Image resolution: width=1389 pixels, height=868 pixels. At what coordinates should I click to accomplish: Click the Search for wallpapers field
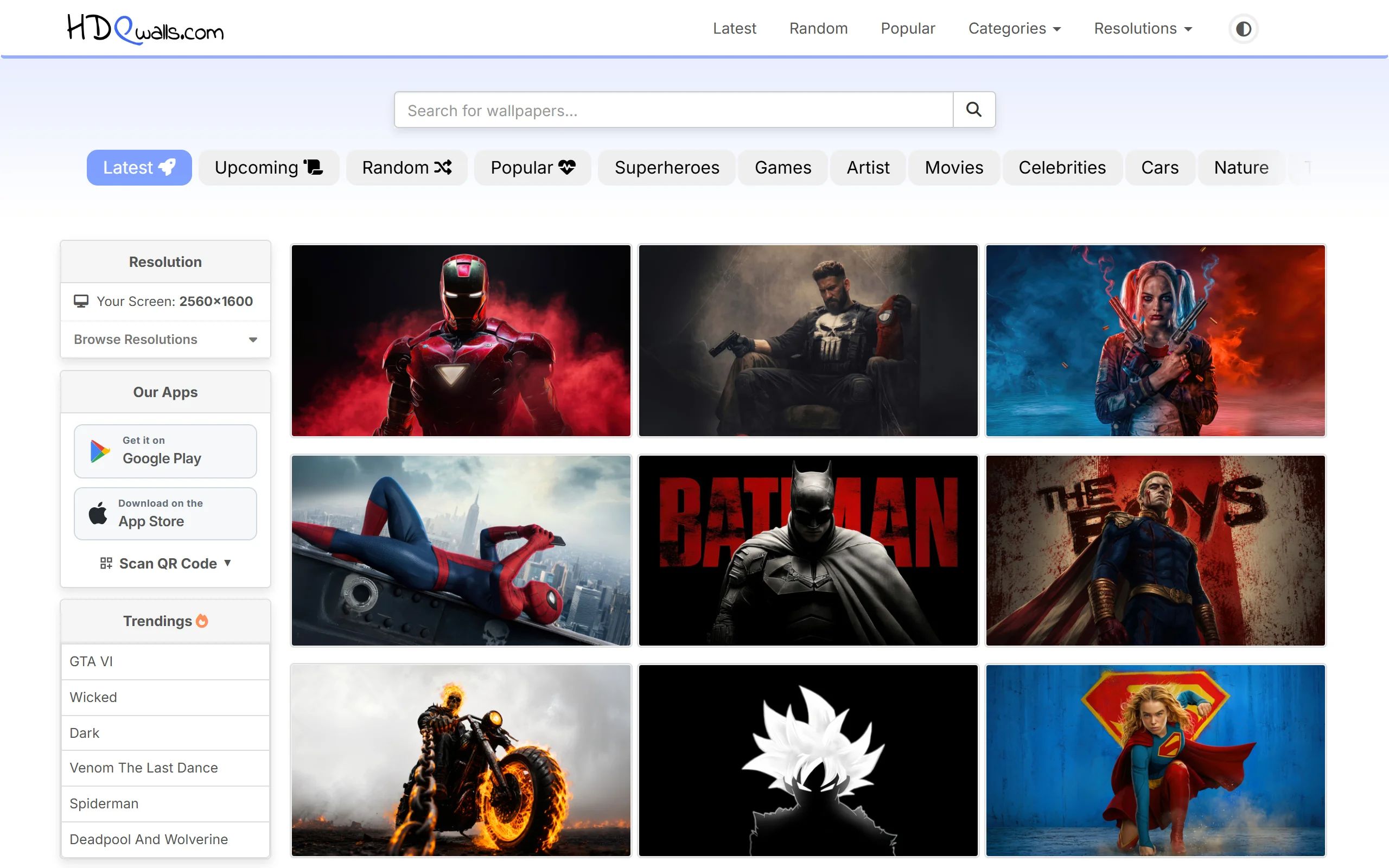point(673,110)
